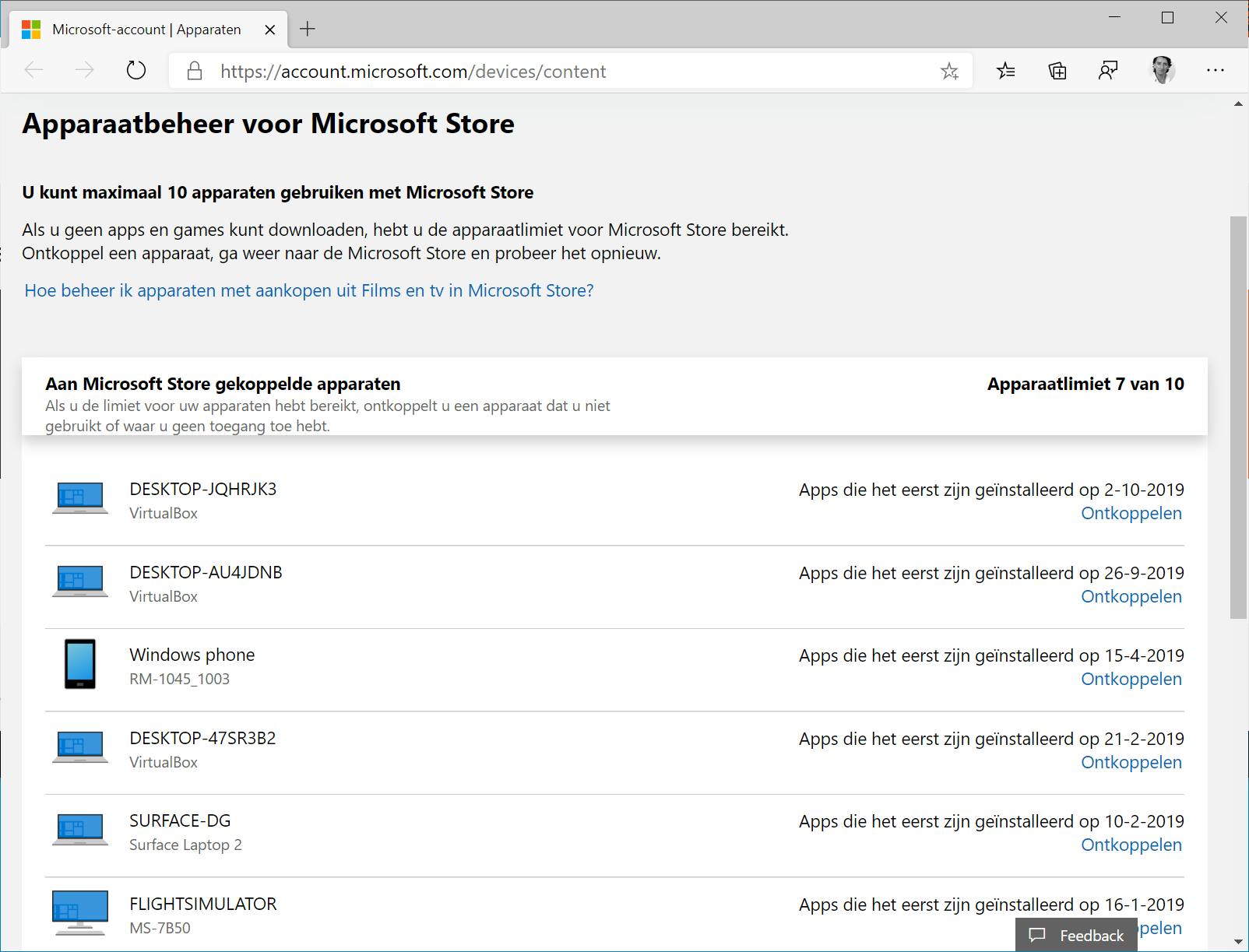
Task: Click the site lock security icon
Action: (x=195, y=72)
